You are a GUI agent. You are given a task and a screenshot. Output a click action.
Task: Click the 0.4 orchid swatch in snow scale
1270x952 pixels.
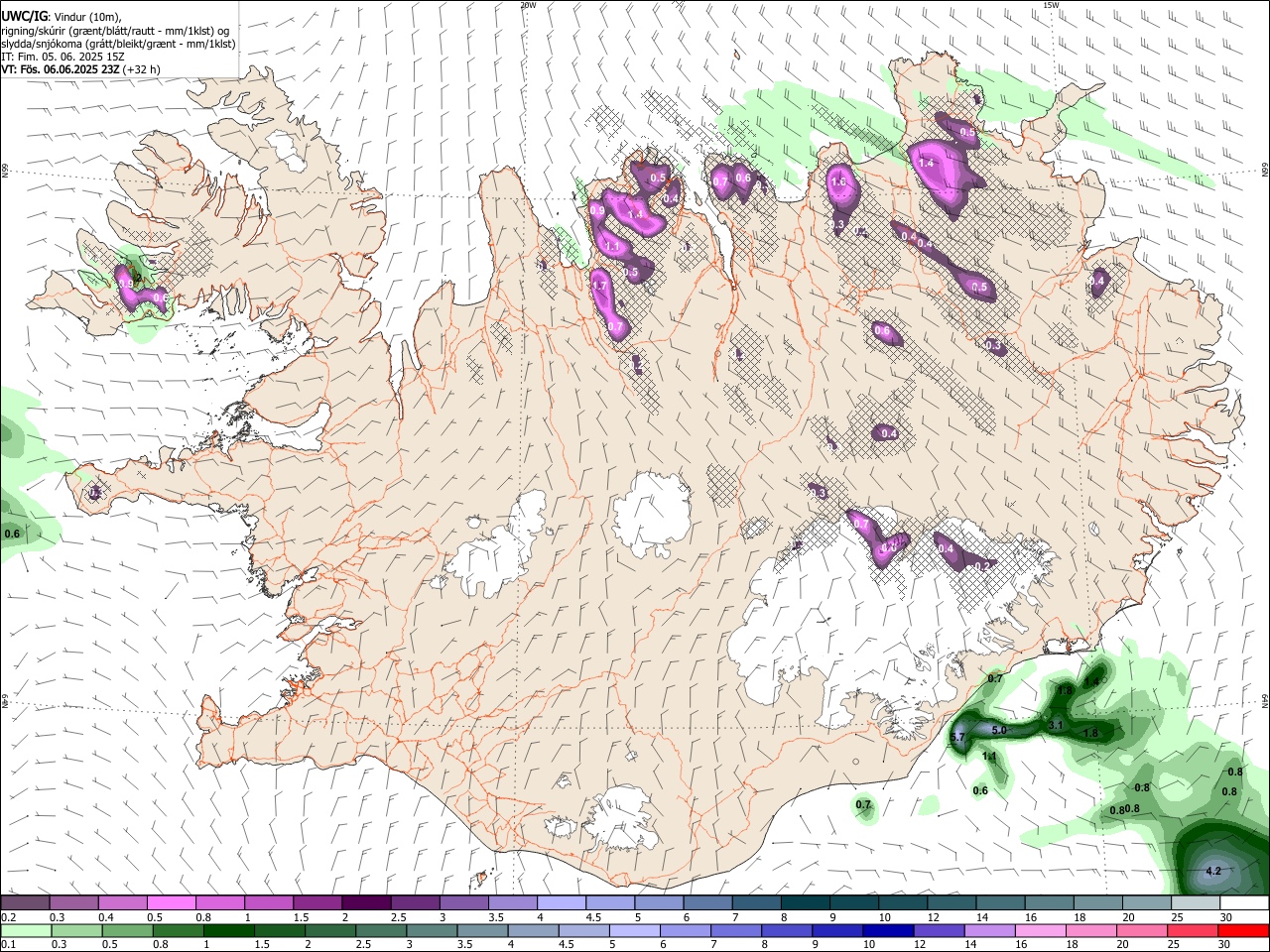click(x=122, y=902)
